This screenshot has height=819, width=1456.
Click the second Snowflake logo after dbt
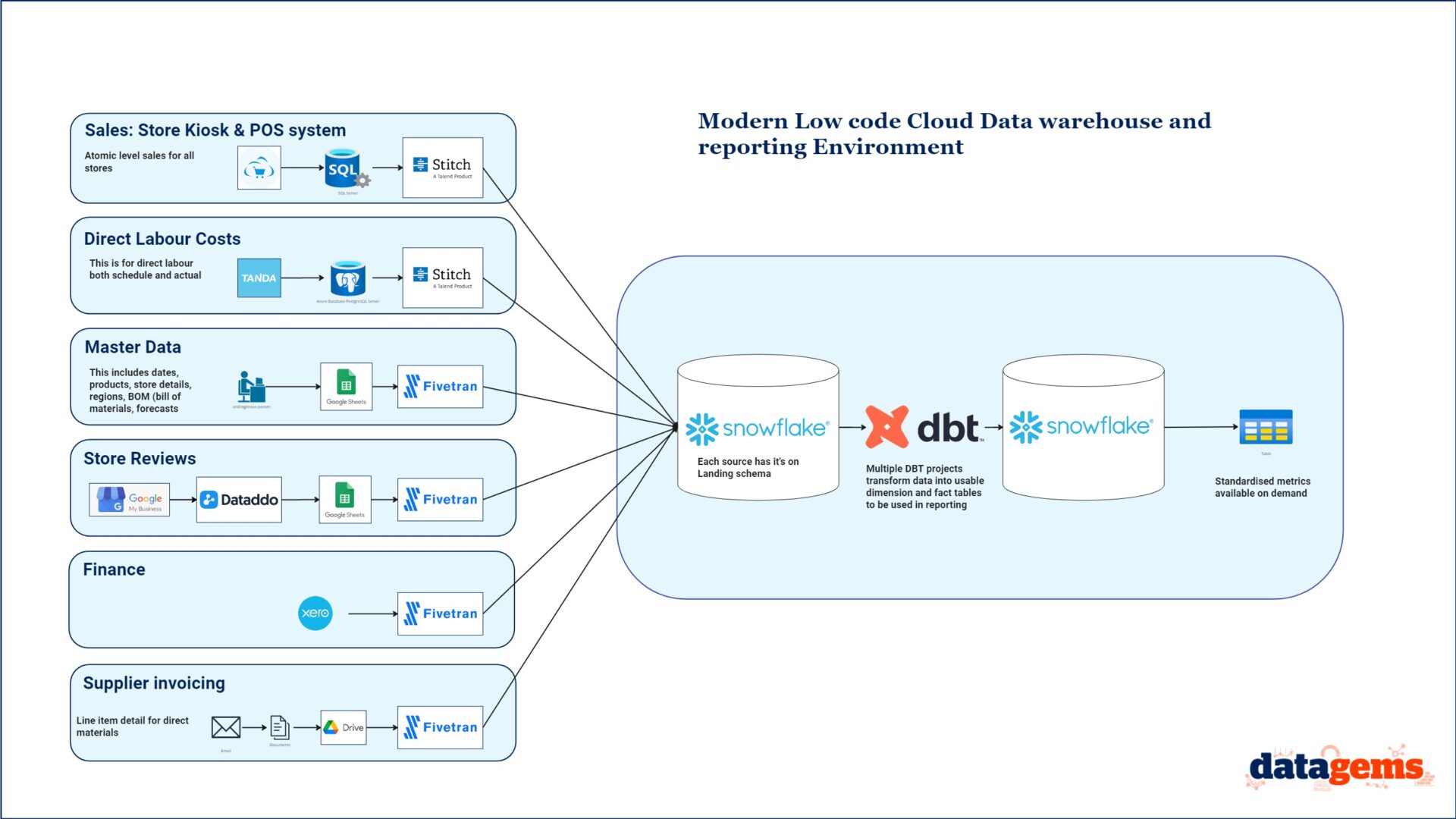(1082, 427)
